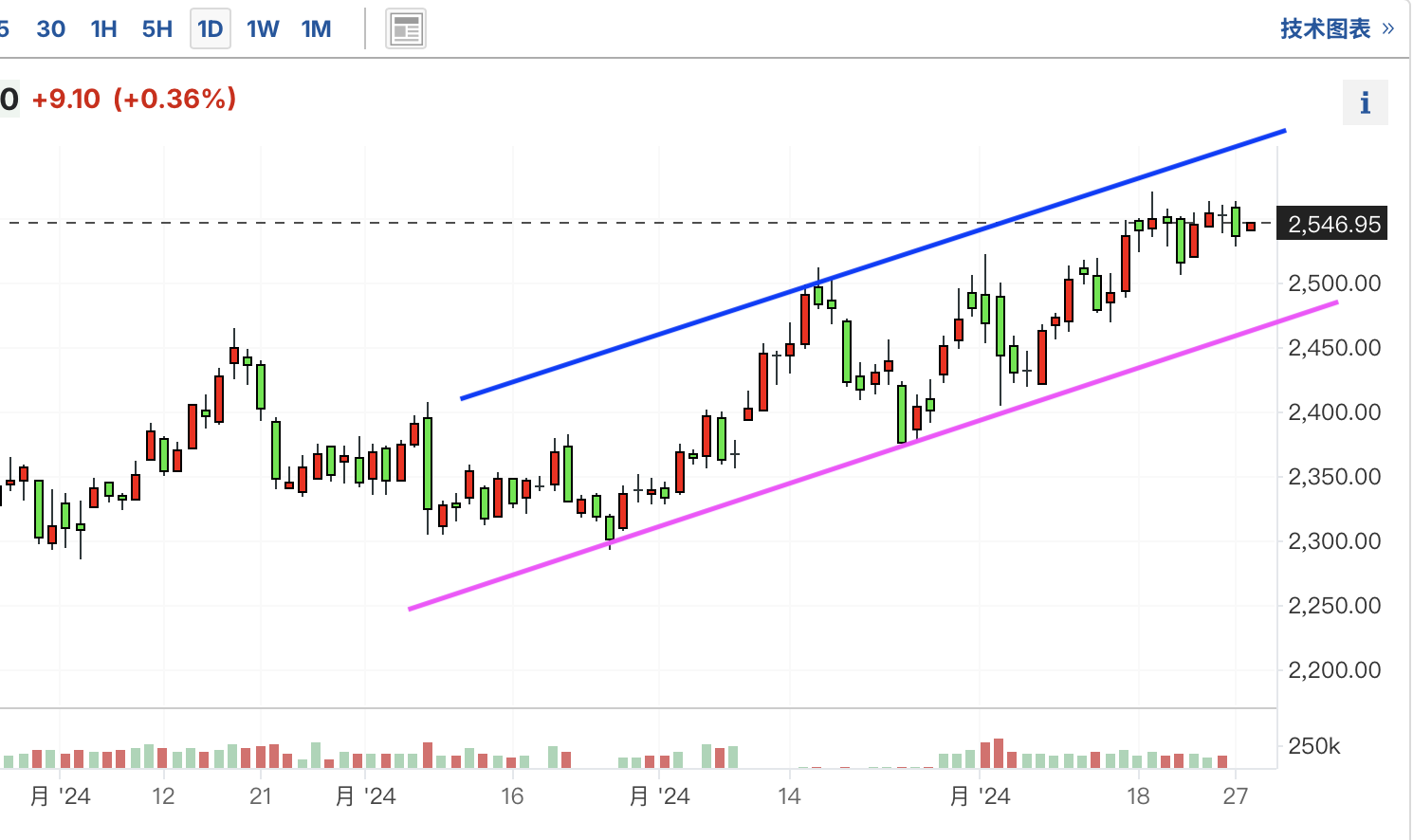Click the date axis label 27
Image resolution: width=1413 pixels, height=840 pixels.
[1235, 796]
